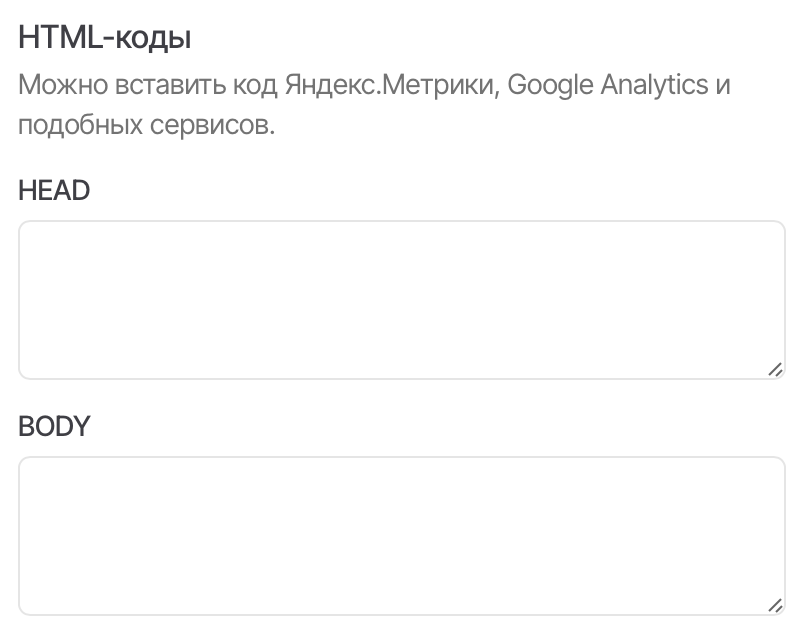Click the Яндекс.Метрики text in description
This screenshot has height=634, width=808.
pos(391,84)
